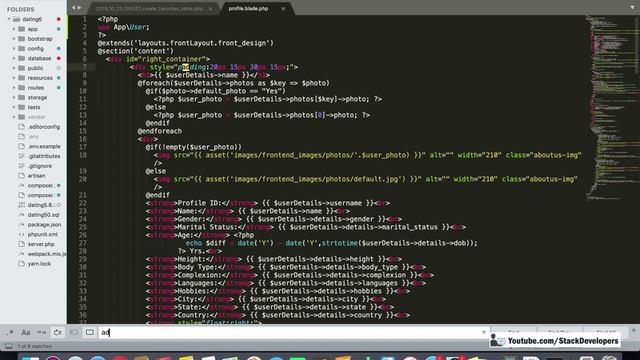The image size is (640, 360).
Task: Click the FOLDERS sidebar heading
Action: 20,9
